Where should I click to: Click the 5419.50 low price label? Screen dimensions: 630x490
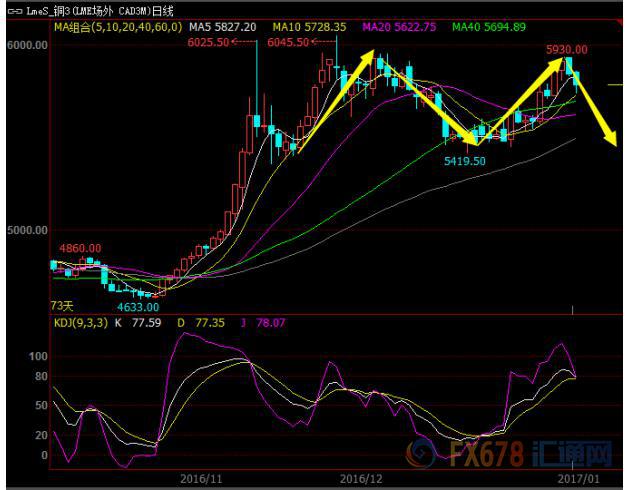(x=464, y=161)
